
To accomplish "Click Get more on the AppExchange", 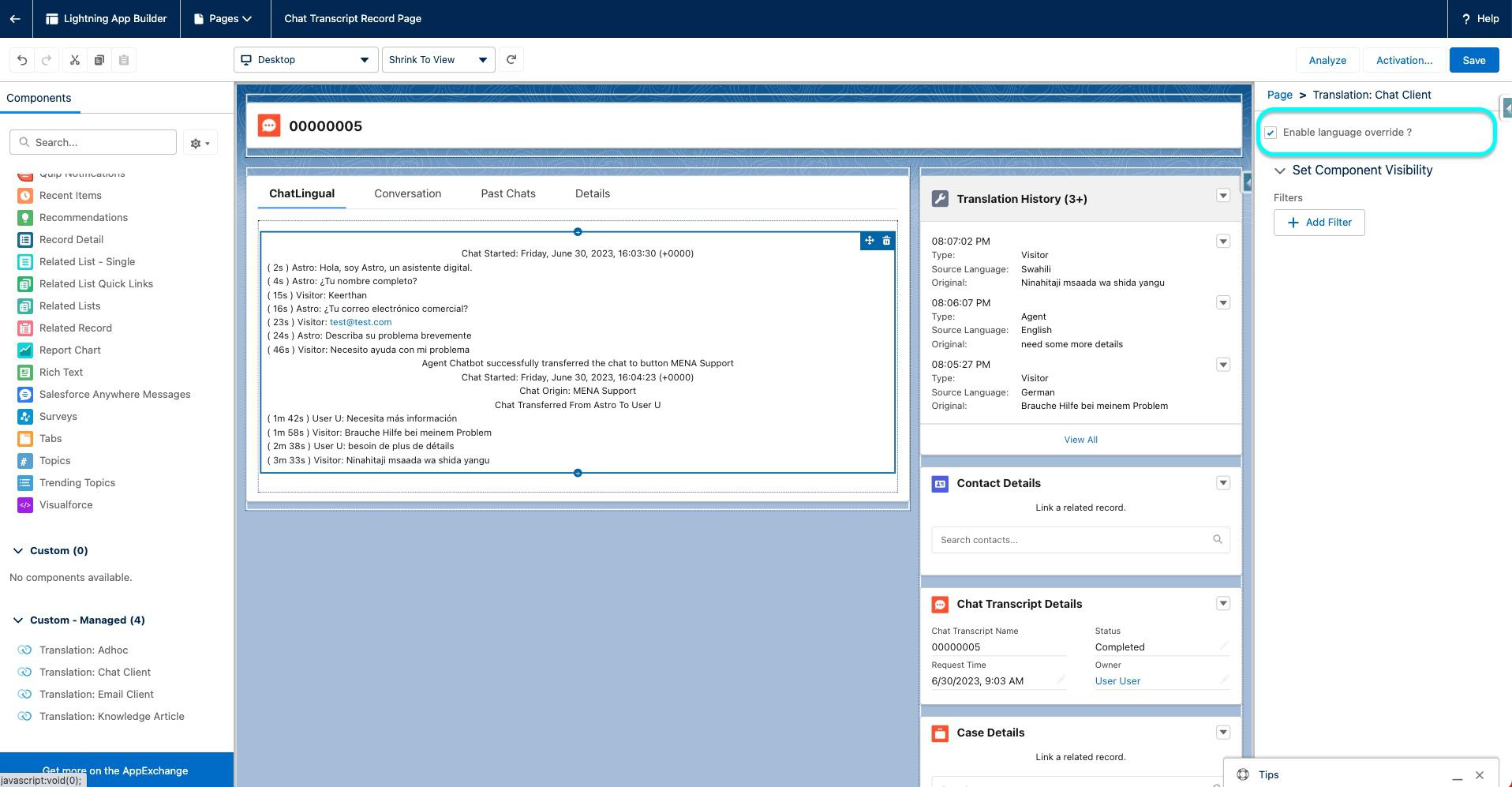I will coord(115,770).
